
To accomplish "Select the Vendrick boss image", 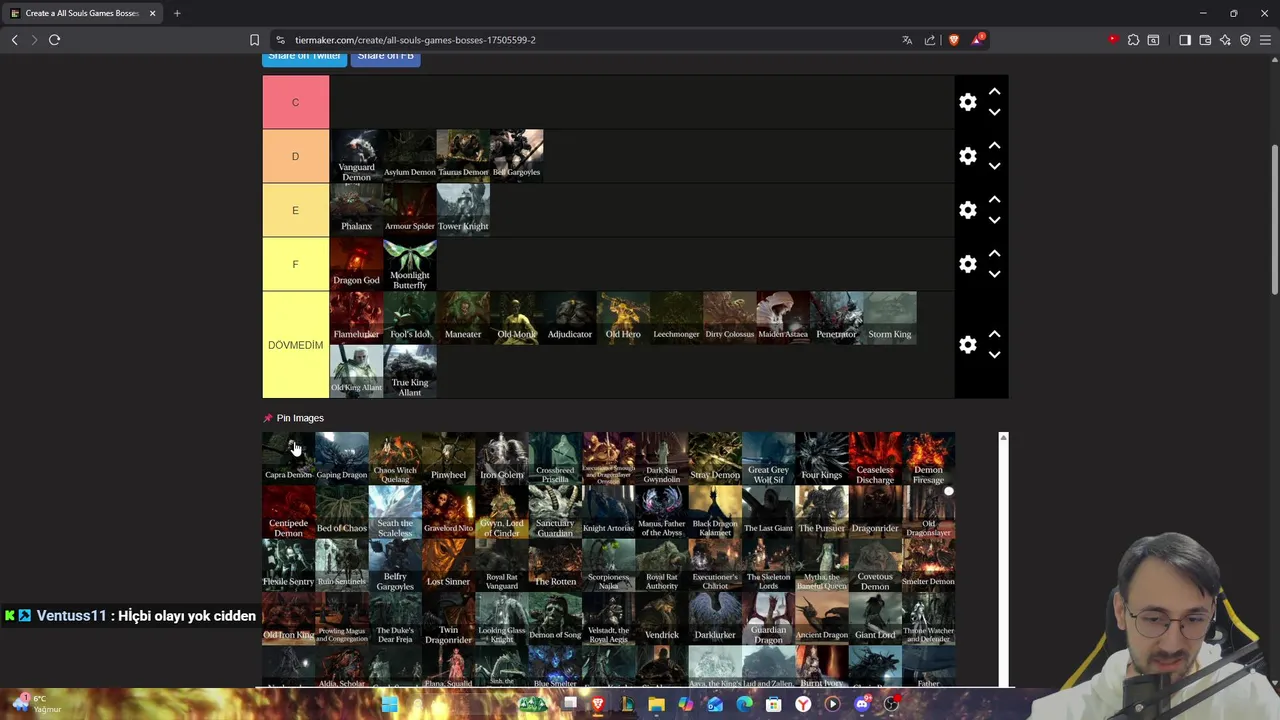I will (662, 618).
